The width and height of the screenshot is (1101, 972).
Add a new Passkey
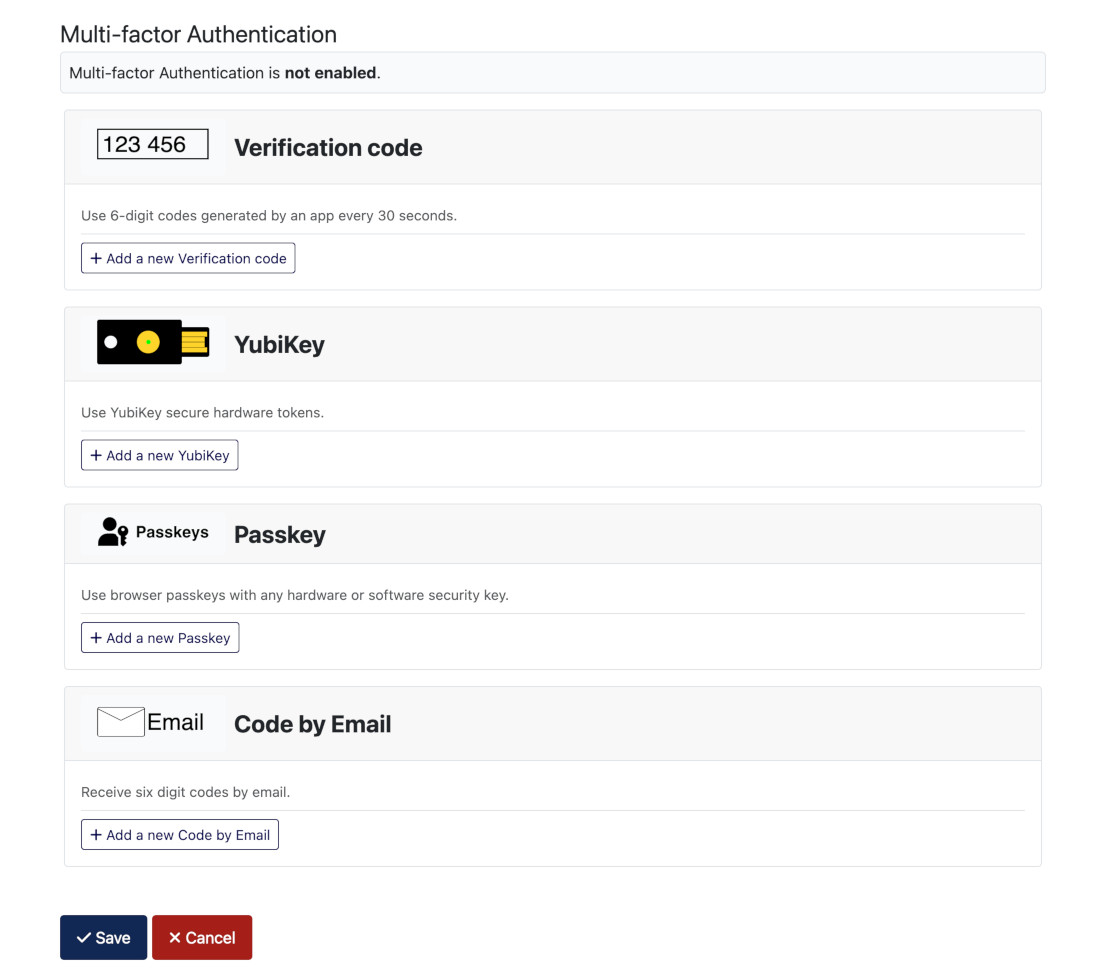[x=160, y=637]
